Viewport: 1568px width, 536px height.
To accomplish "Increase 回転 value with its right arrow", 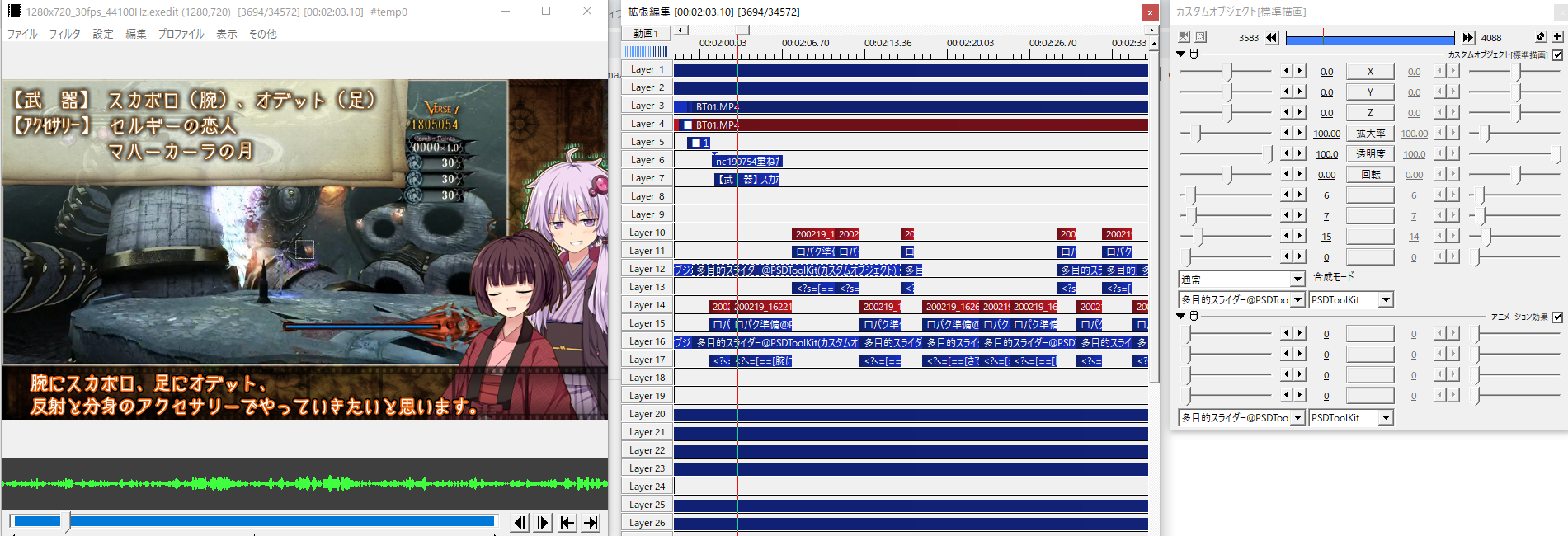I will (x=1300, y=174).
